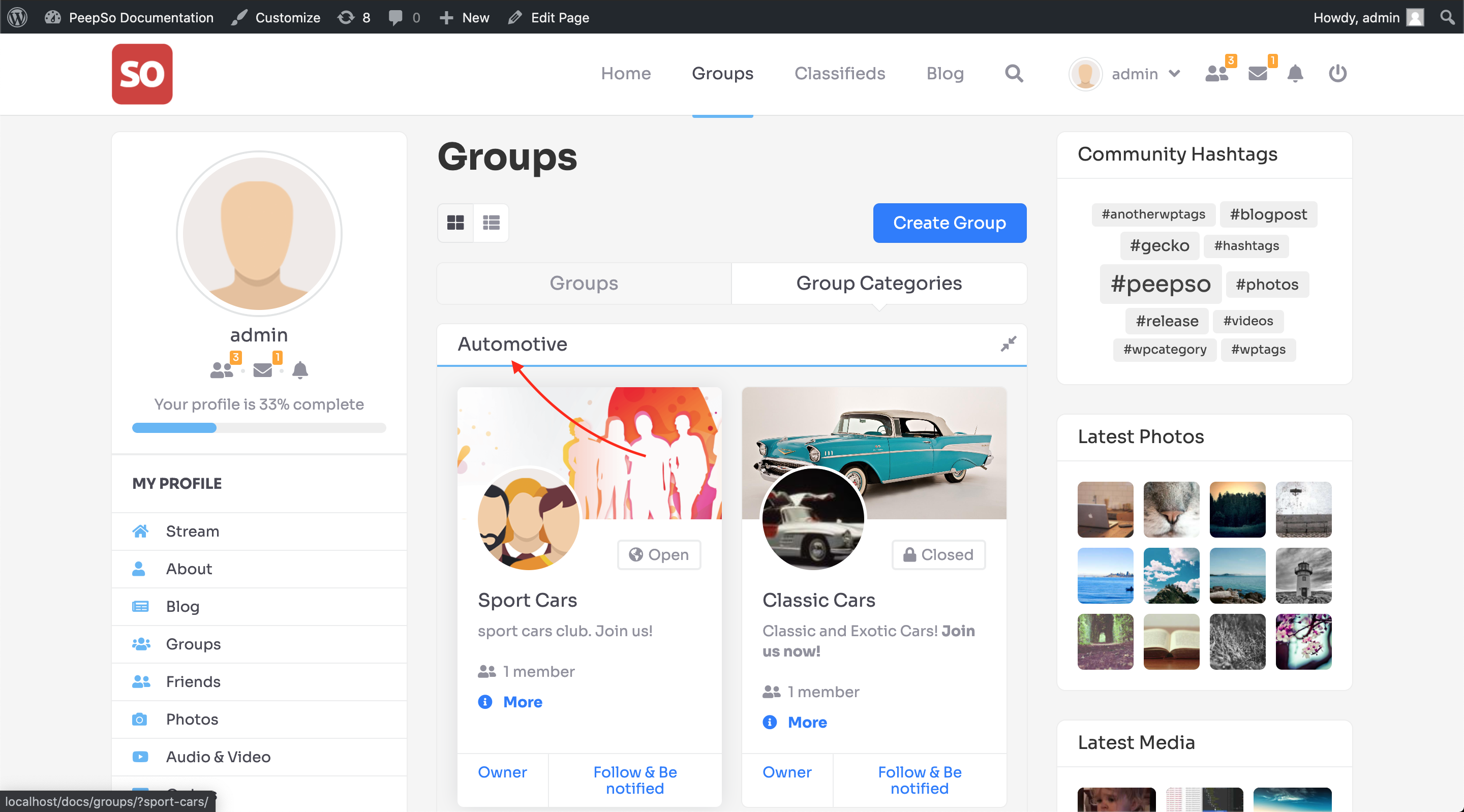Switch to the Groups tab

584,283
